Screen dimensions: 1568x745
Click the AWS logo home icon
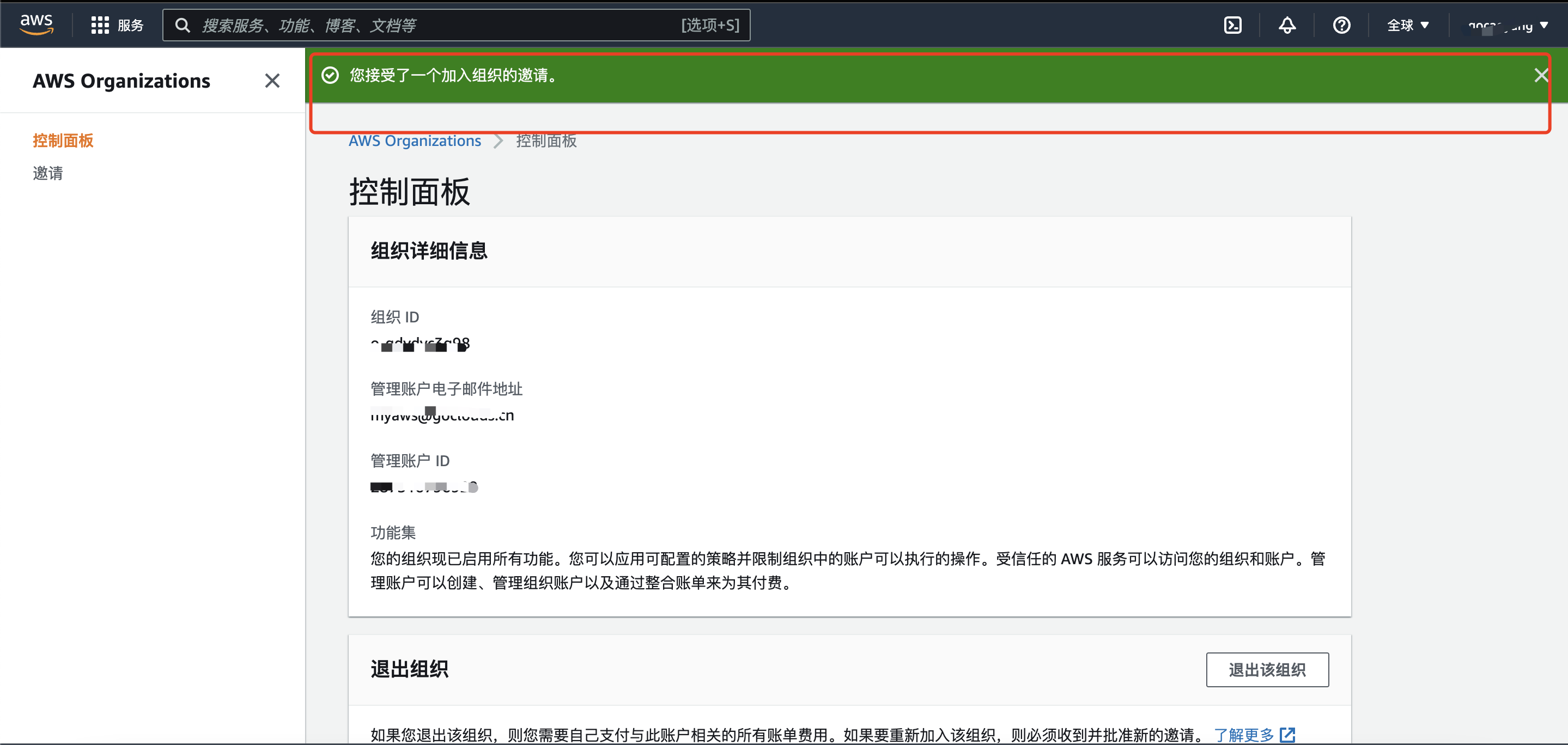click(x=37, y=25)
